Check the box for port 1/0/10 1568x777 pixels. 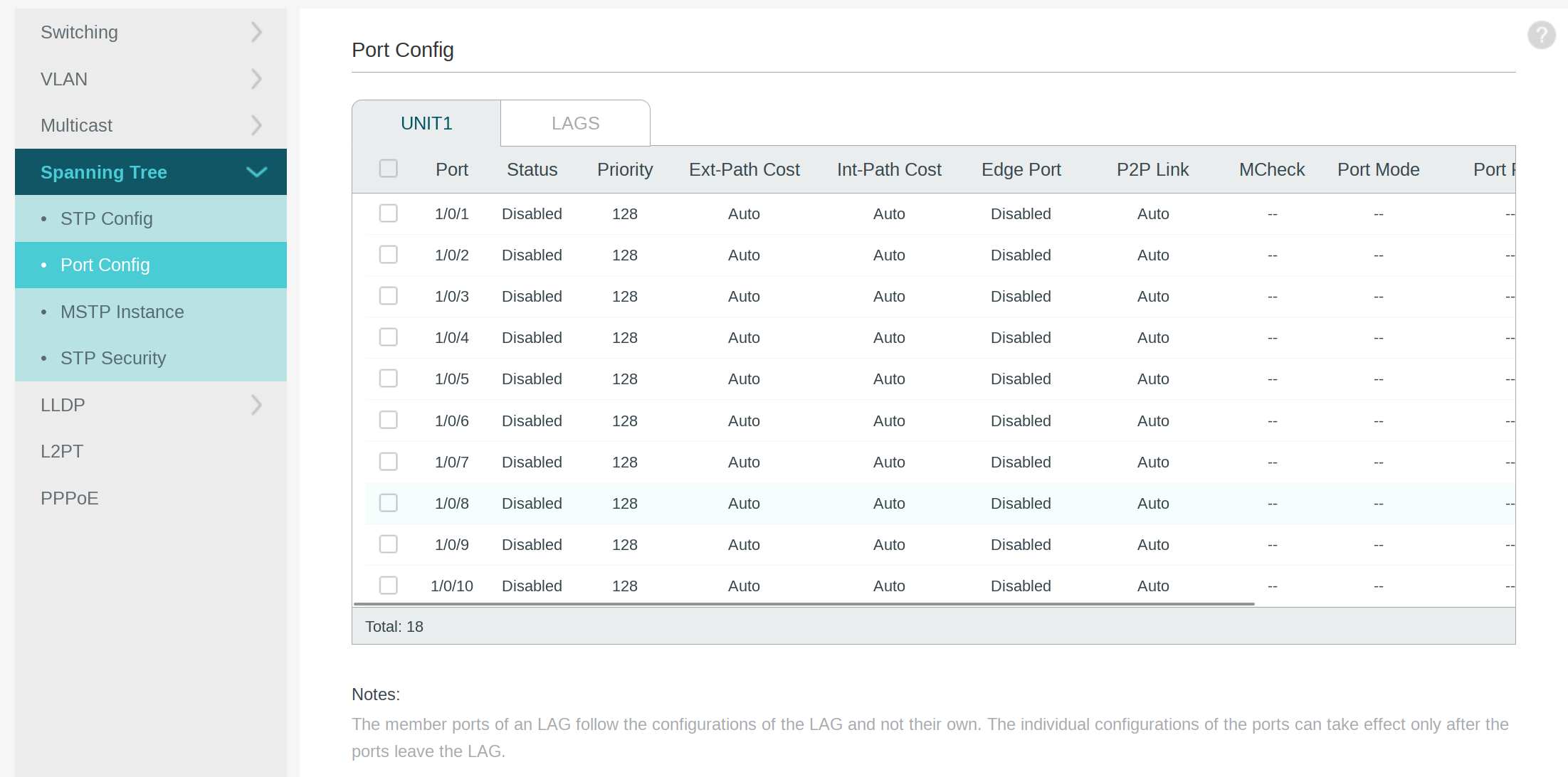tap(389, 586)
